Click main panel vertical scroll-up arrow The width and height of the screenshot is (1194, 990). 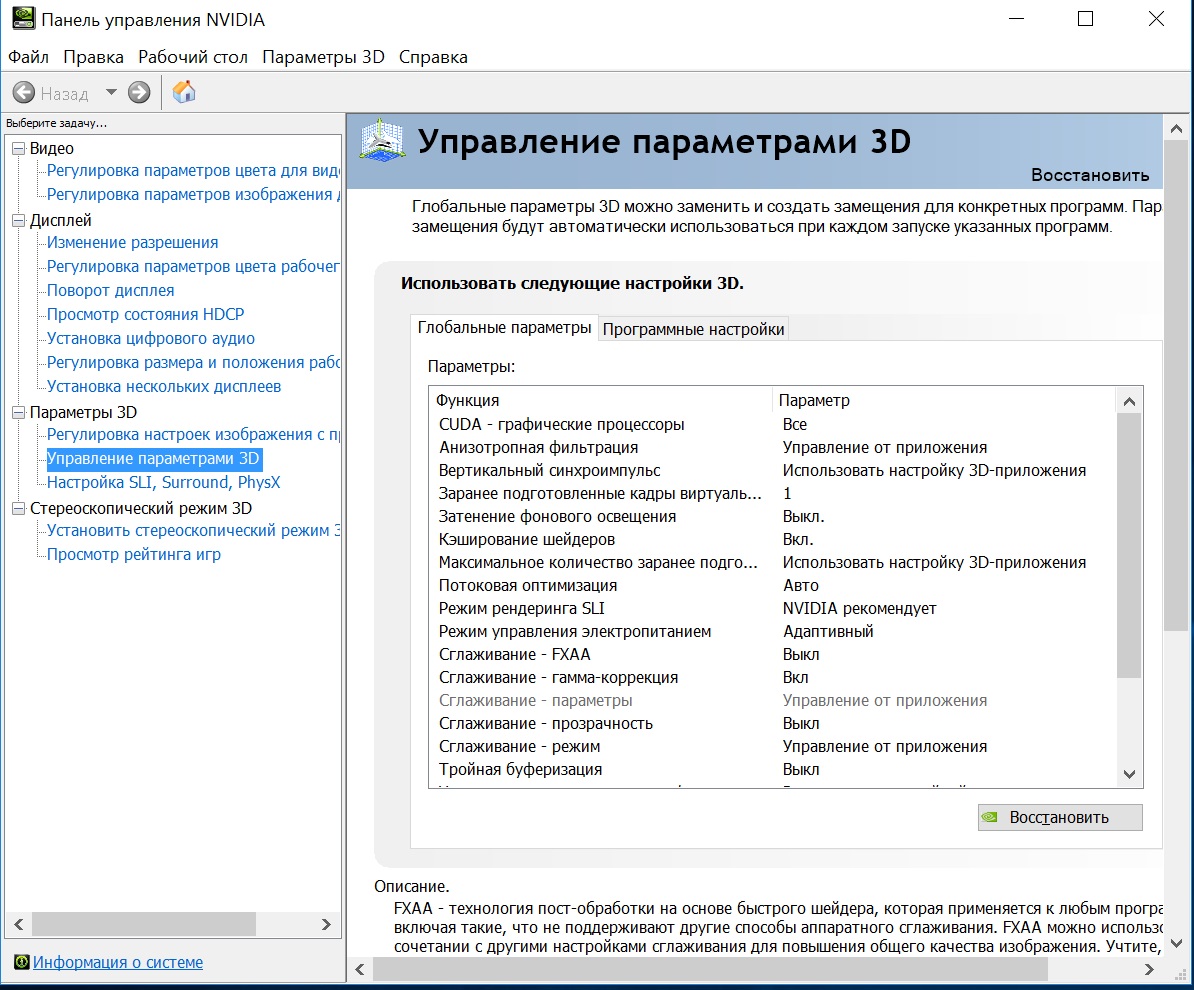pos(1176,129)
